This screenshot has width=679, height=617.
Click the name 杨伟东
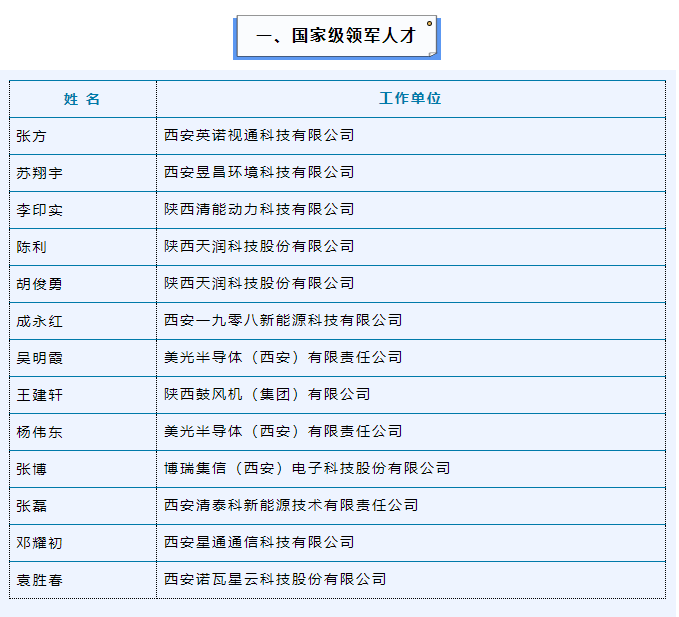[x=39, y=432]
